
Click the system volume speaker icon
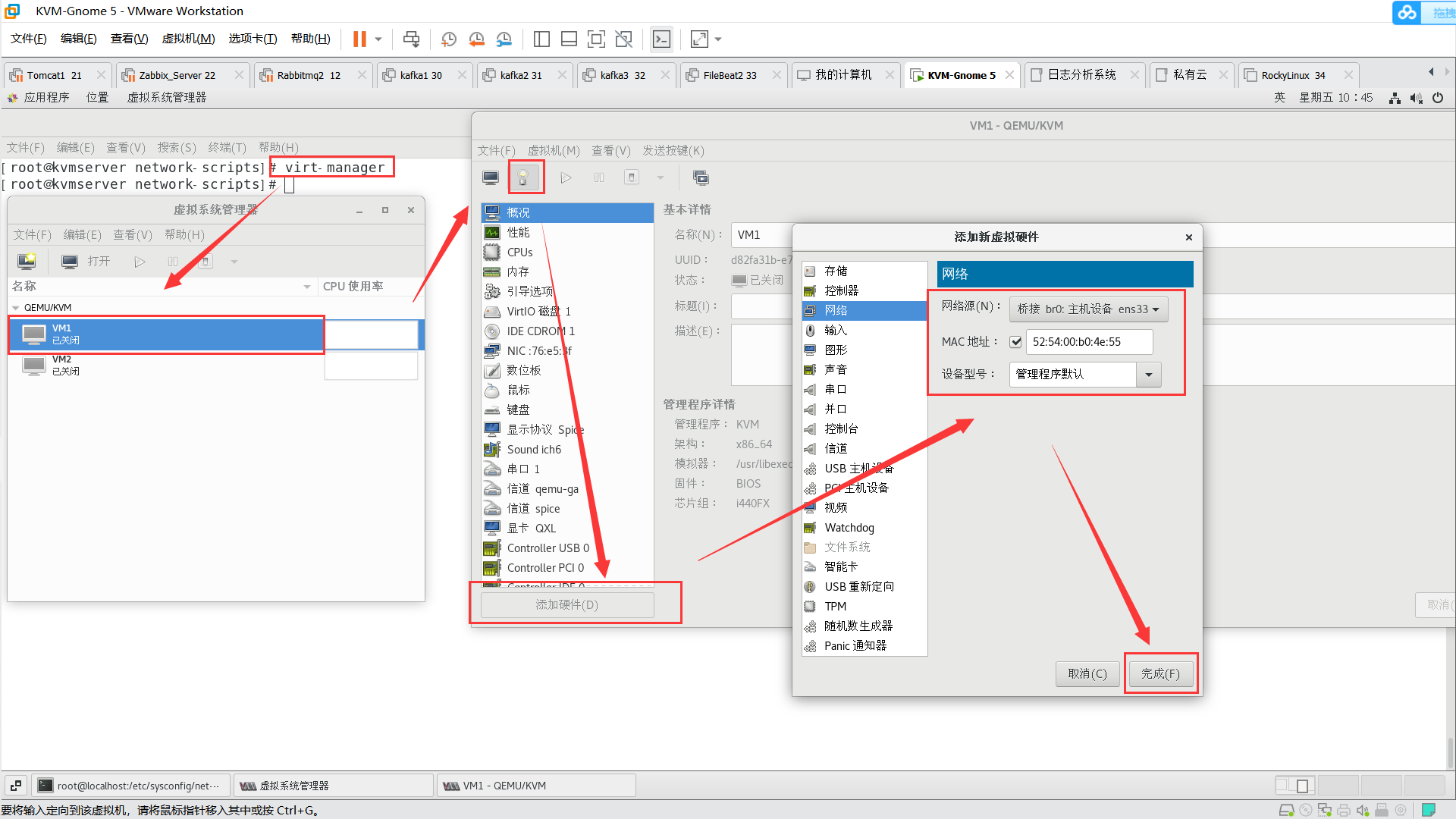pos(1416,98)
